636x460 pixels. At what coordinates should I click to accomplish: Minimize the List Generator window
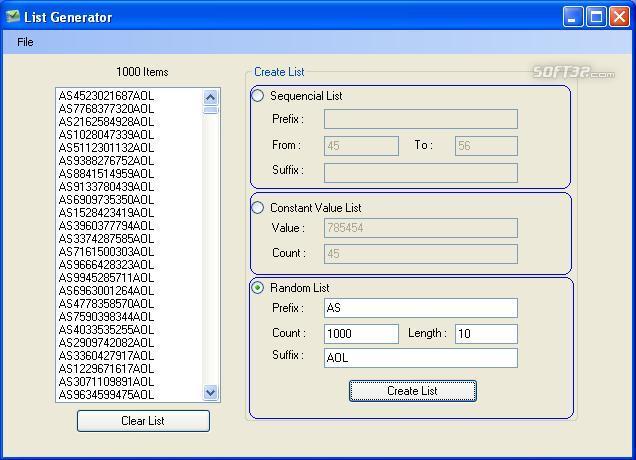coord(572,17)
